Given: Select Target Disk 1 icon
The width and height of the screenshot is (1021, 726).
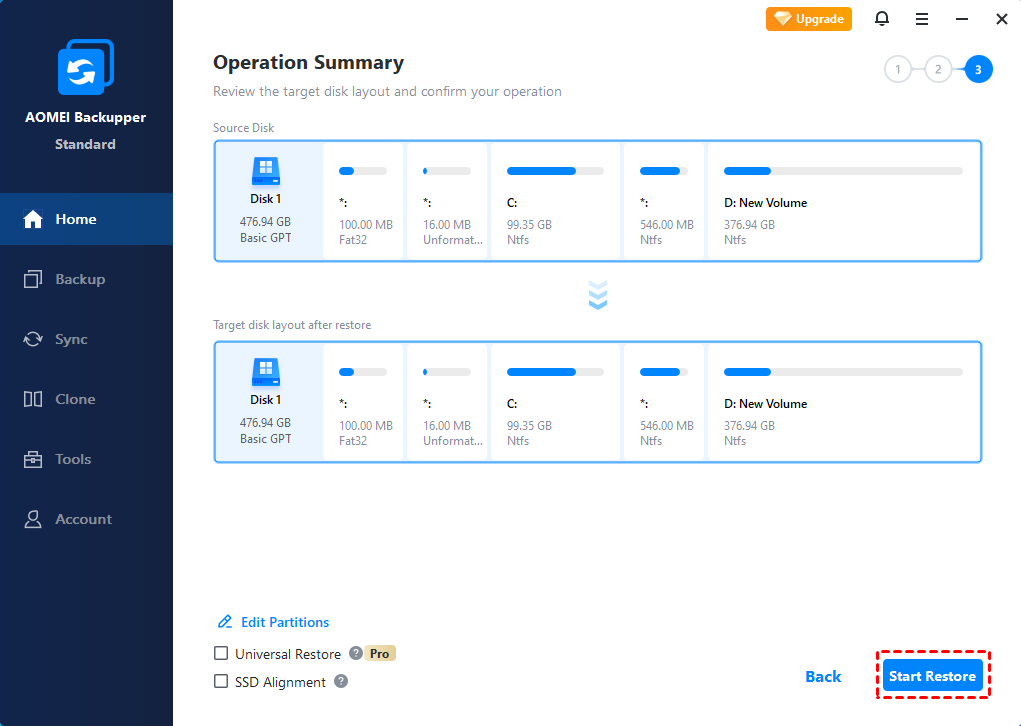Looking at the screenshot, I should [x=266, y=372].
